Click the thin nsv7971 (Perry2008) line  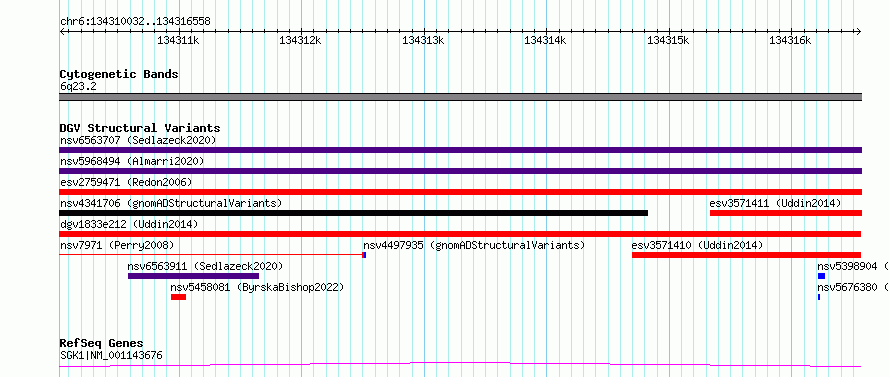tap(211, 255)
